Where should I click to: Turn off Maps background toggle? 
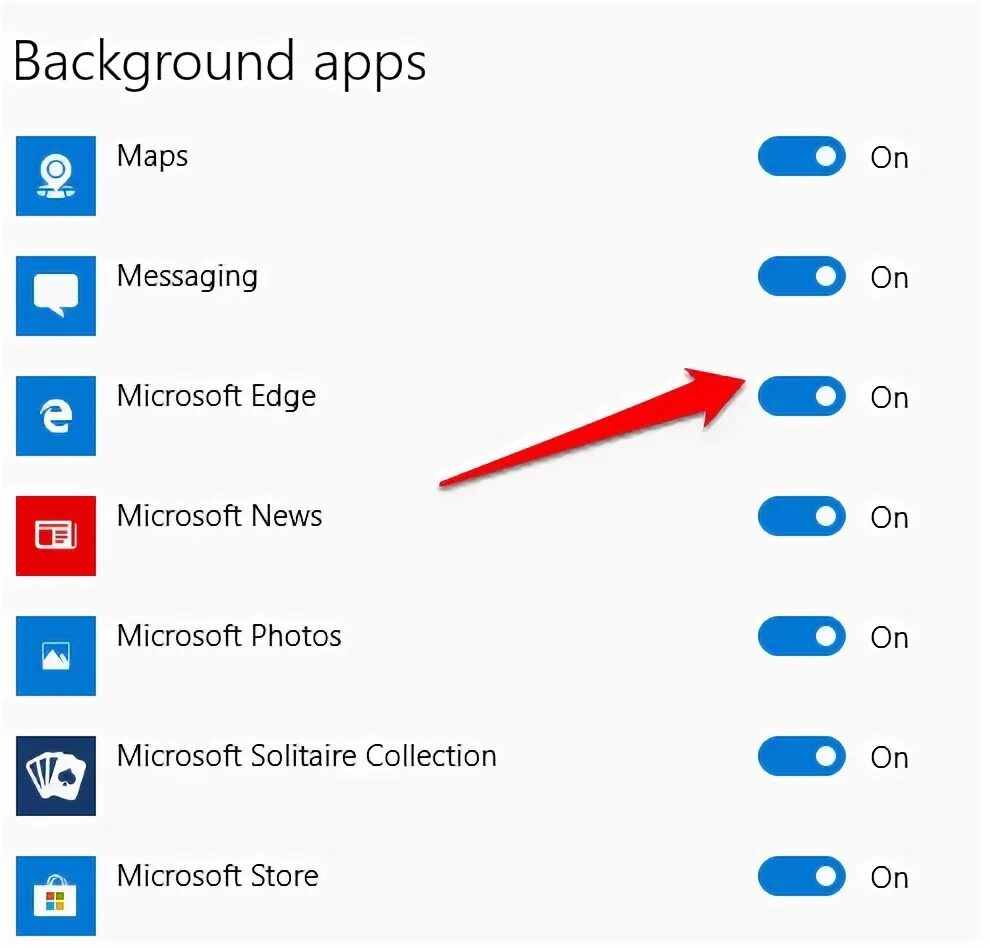(801, 156)
